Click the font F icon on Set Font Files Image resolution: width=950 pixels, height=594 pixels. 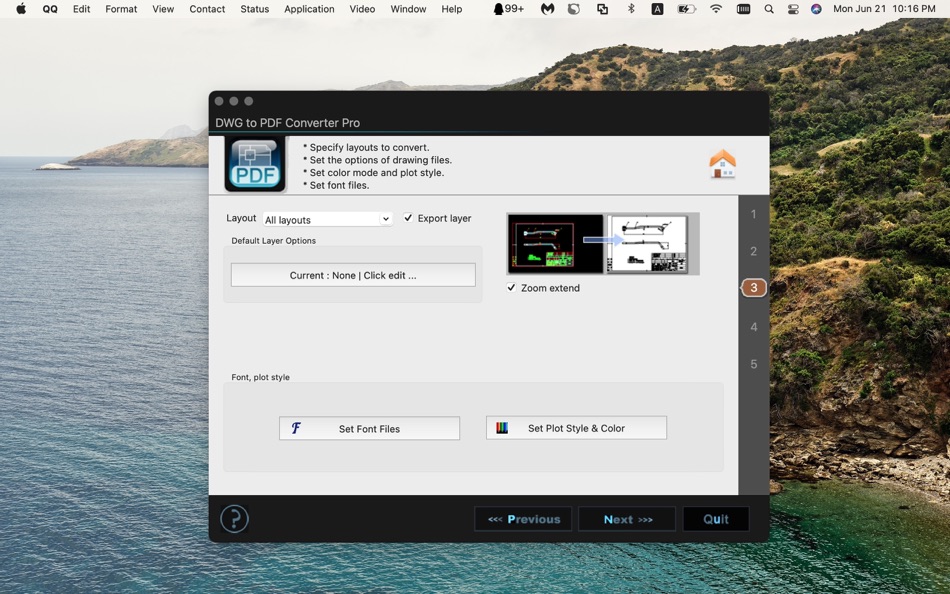pos(296,428)
